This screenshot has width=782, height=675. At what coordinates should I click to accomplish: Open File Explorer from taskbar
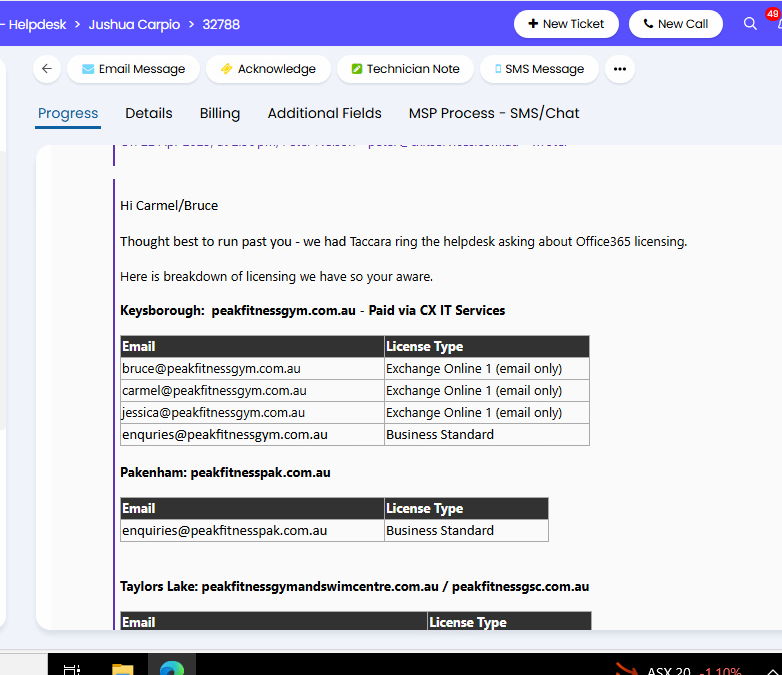pyautogui.click(x=122, y=669)
